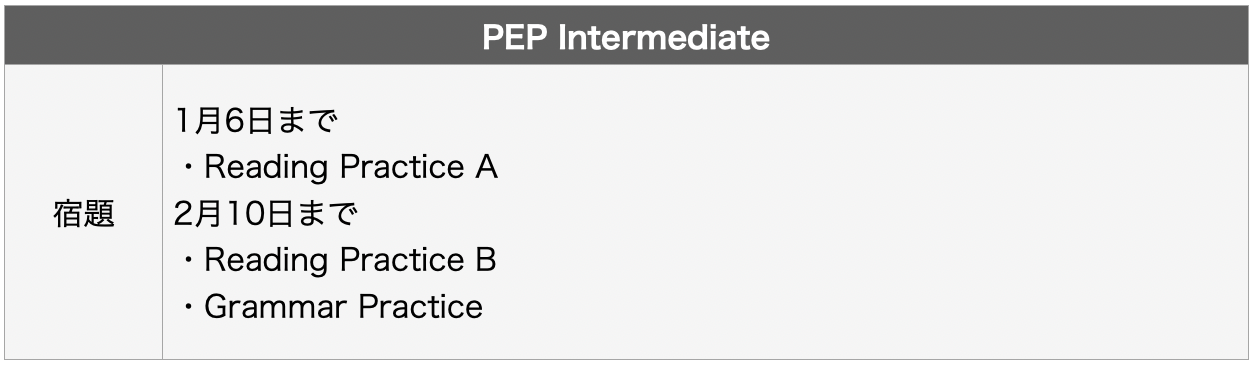This screenshot has height=366, width=1254.
Task: Select the Reading Practice B item
Action: [x=338, y=259]
